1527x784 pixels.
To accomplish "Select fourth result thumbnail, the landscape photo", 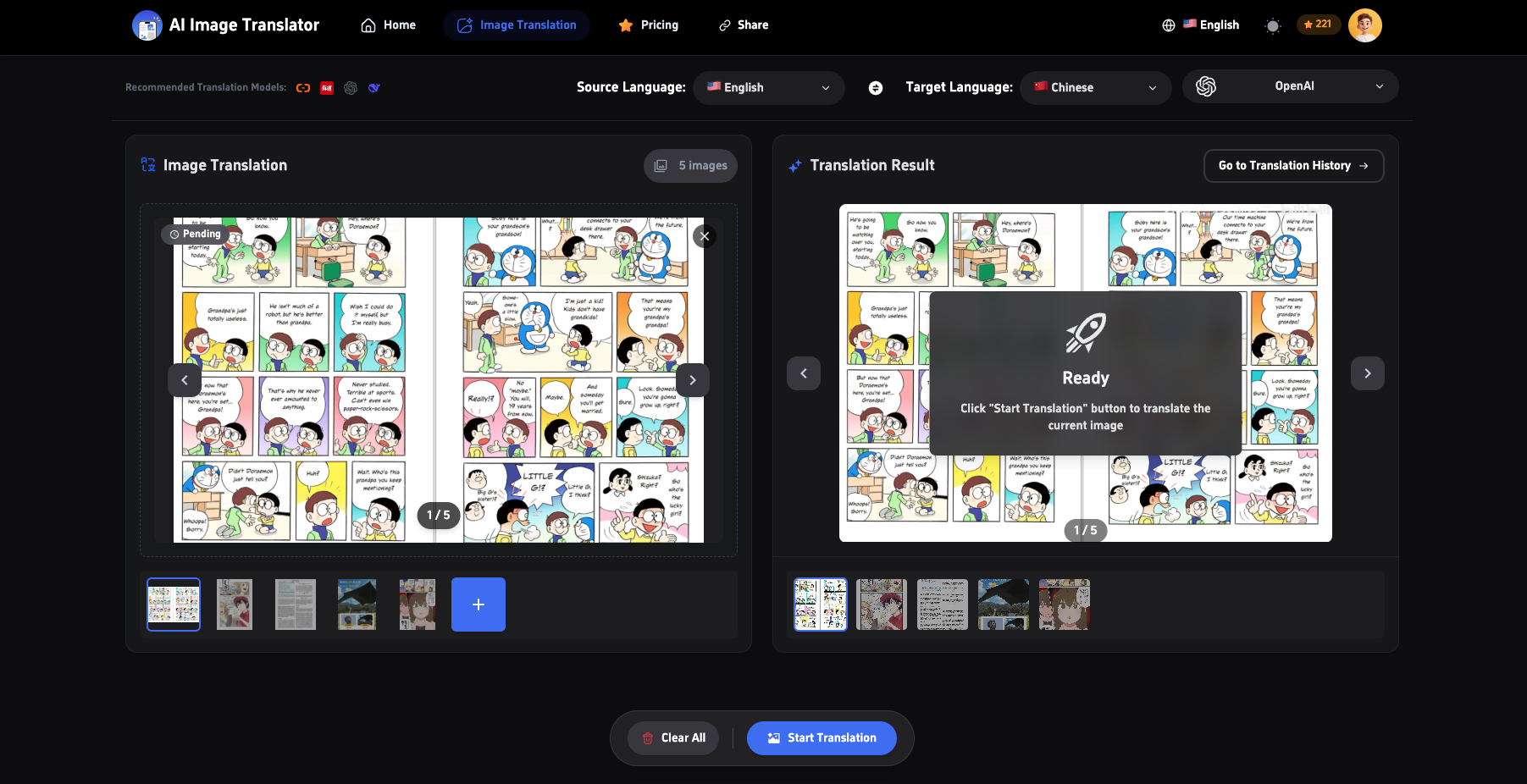I will coord(1004,605).
